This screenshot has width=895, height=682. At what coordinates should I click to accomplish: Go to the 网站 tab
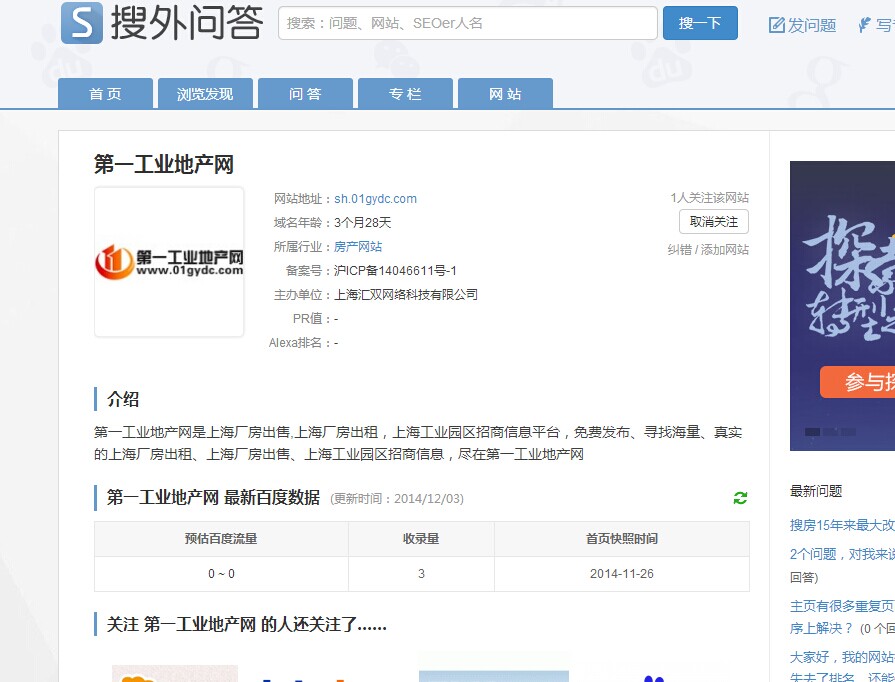point(505,94)
